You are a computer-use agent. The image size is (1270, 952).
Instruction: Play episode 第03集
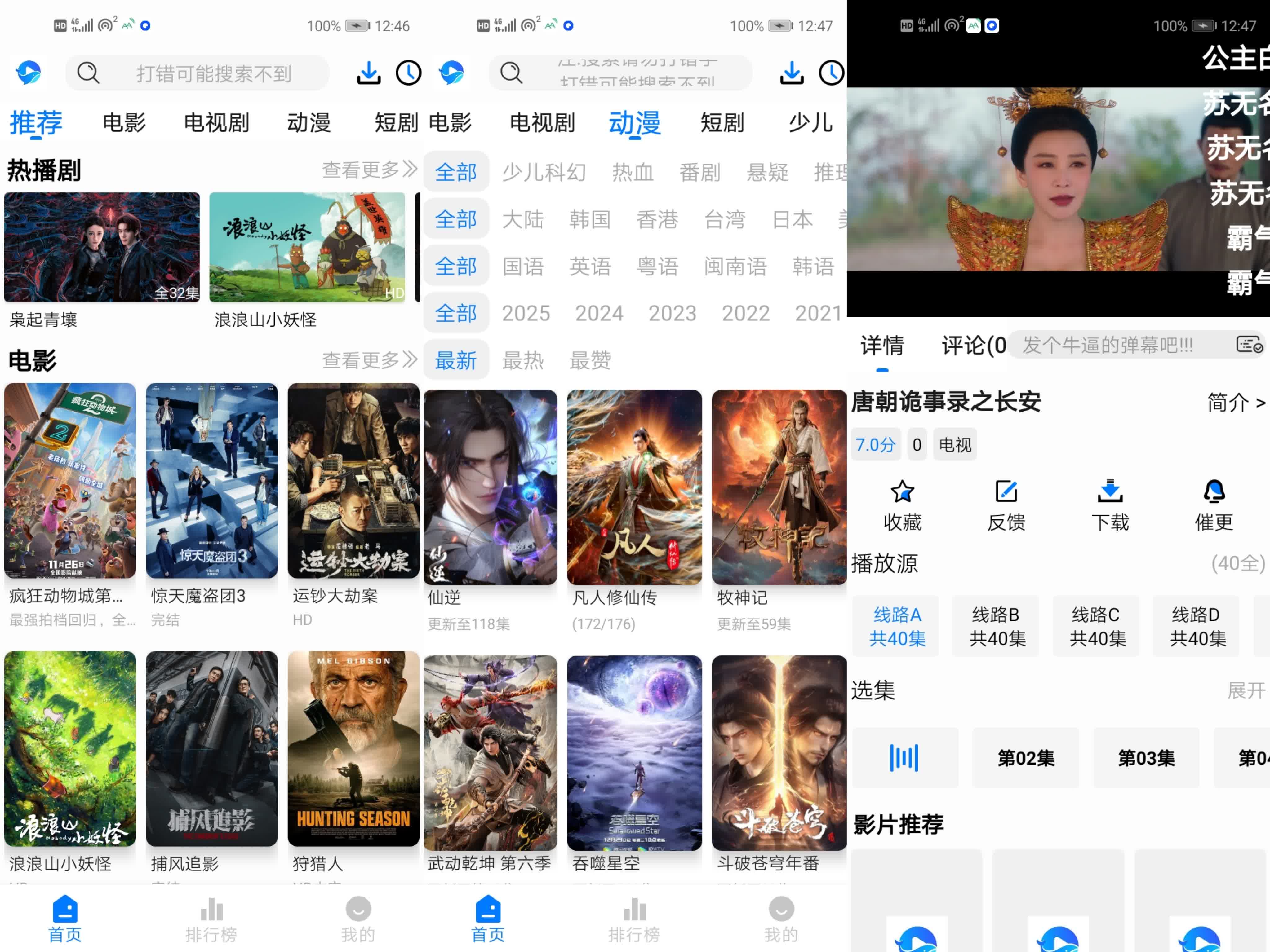click(x=1145, y=758)
